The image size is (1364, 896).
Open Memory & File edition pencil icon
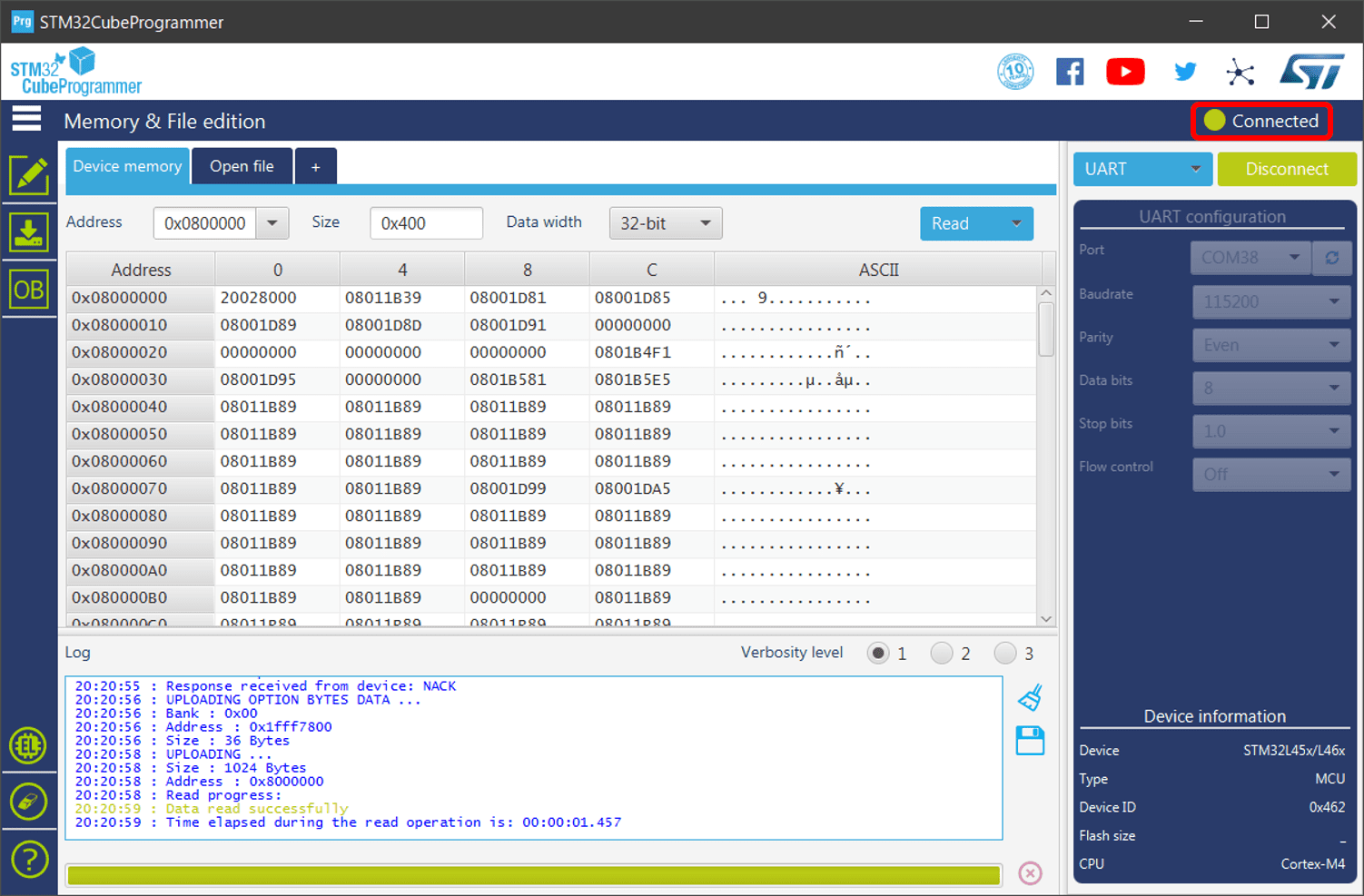[x=29, y=175]
